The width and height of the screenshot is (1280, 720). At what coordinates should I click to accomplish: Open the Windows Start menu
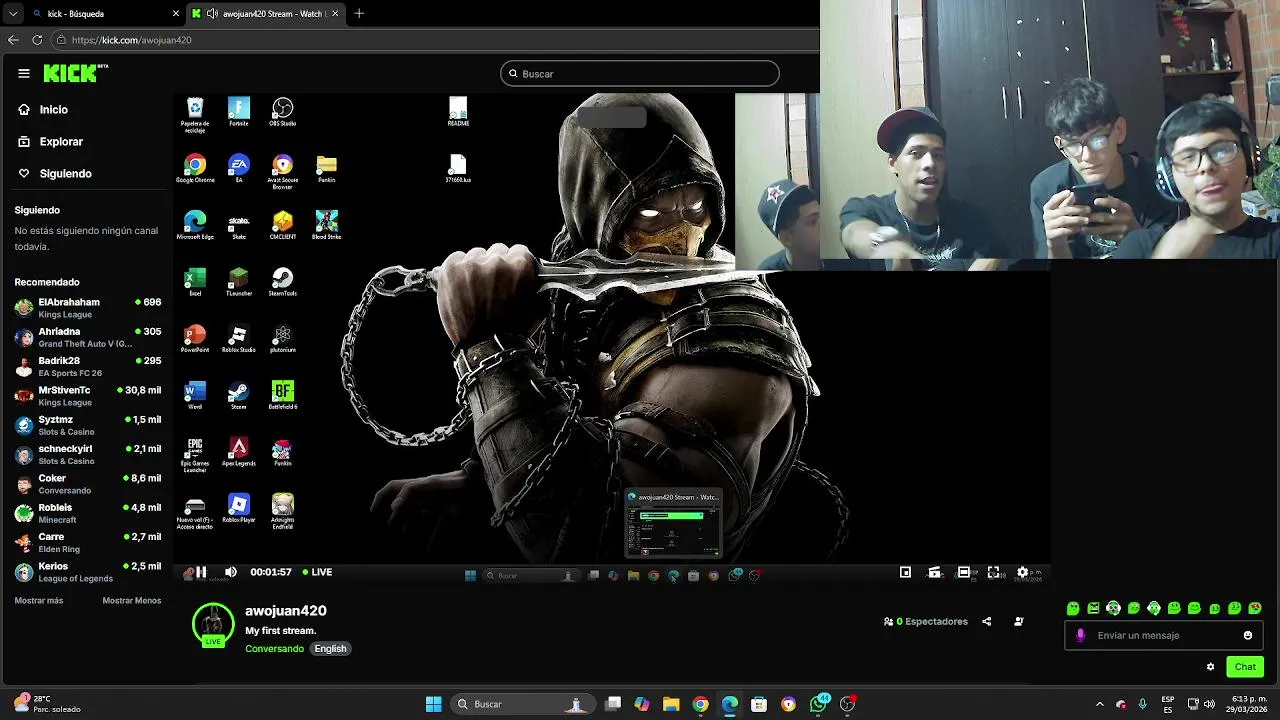[434, 704]
